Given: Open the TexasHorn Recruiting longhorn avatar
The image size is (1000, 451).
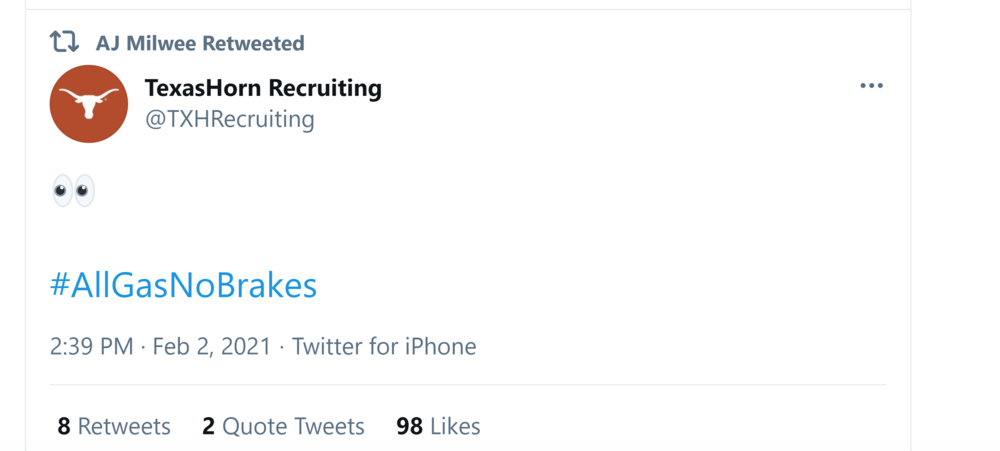Looking at the screenshot, I should tap(89, 104).
